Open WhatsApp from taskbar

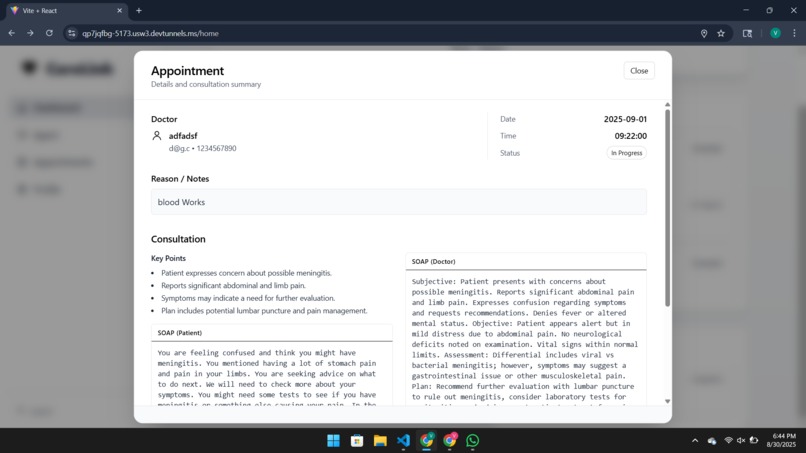[x=473, y=441]
